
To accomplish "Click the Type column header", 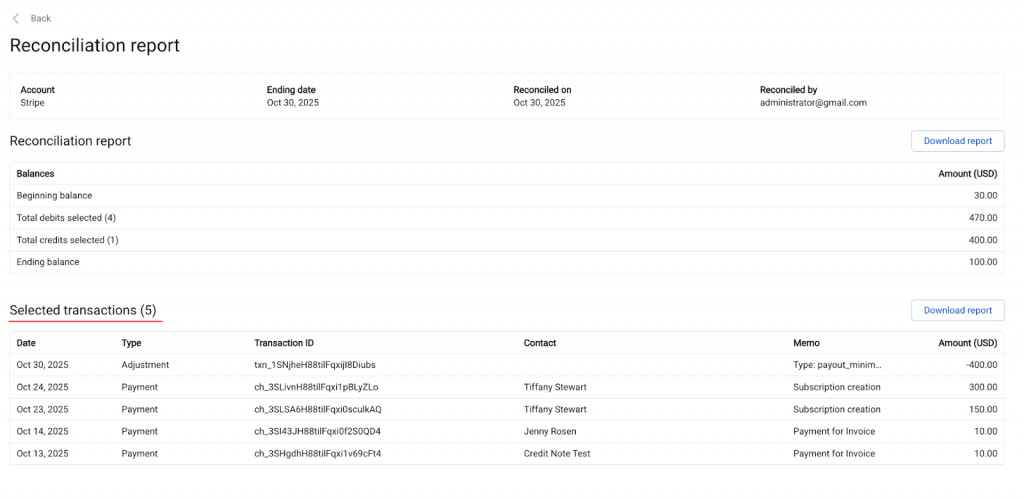I will 131,343.
